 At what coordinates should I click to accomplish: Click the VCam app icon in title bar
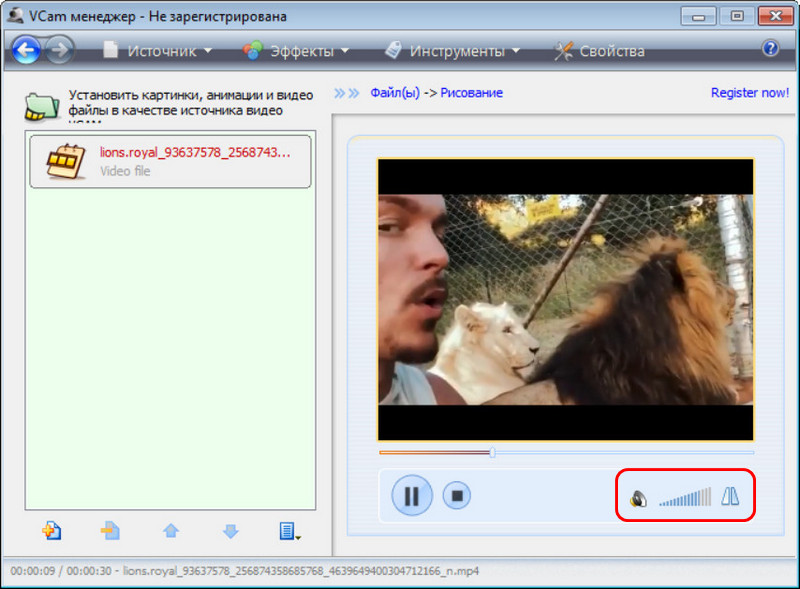14,15
